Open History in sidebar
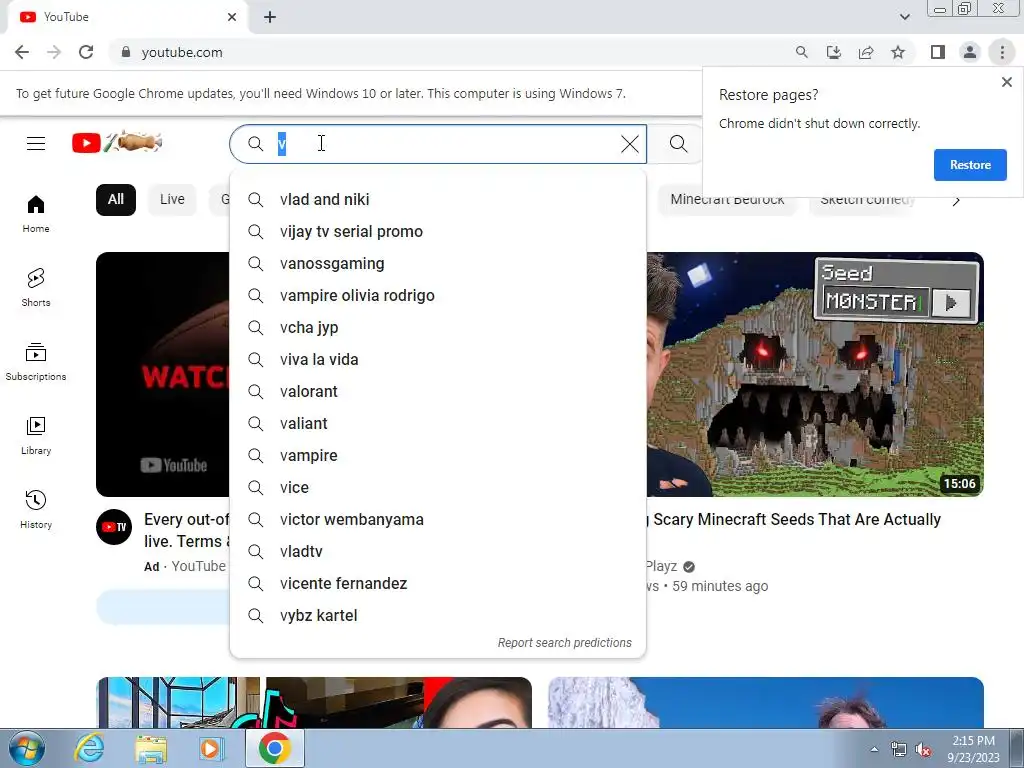This screenshot has width=1024, height=768. pos(36,509)
